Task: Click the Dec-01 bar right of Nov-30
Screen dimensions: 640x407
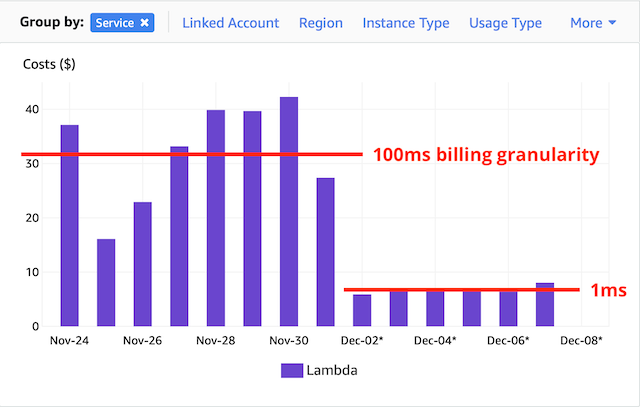Action: point(326,252)
